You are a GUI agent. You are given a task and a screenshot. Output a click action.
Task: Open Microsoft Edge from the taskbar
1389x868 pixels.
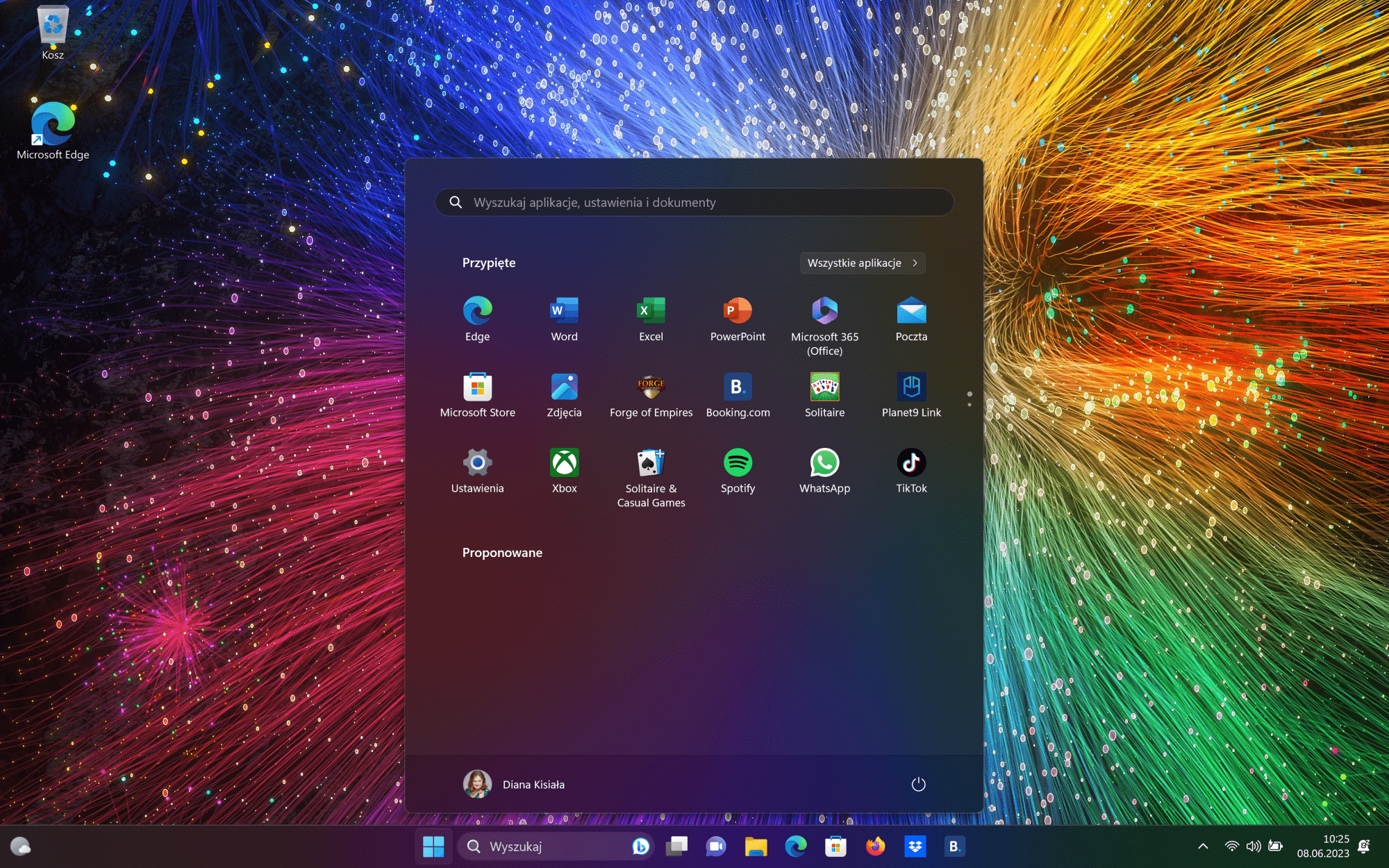click(796, 846)
